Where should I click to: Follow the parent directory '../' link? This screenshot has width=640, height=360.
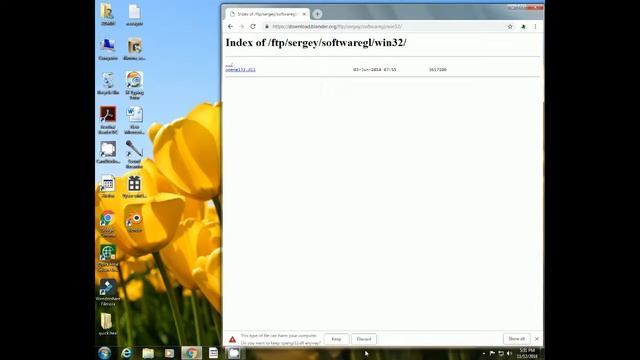tap(229, 65)
